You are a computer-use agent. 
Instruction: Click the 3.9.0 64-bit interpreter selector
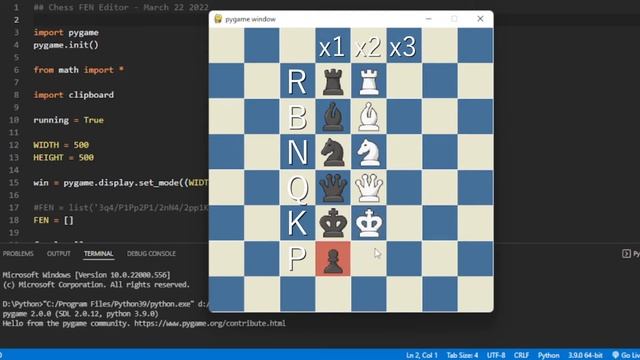tap(585, 355)
